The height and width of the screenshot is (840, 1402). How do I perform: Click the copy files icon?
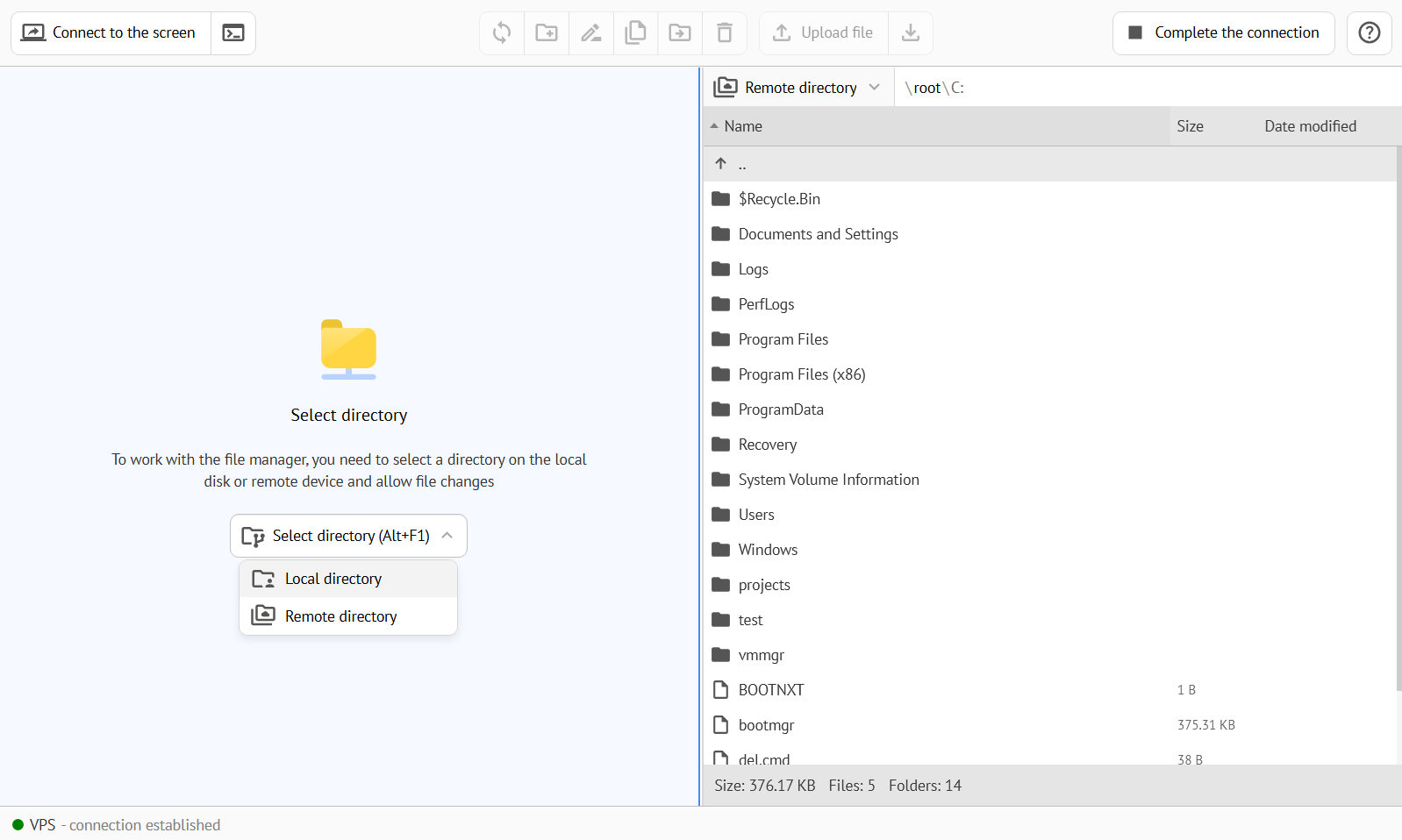tap(635, 33)
